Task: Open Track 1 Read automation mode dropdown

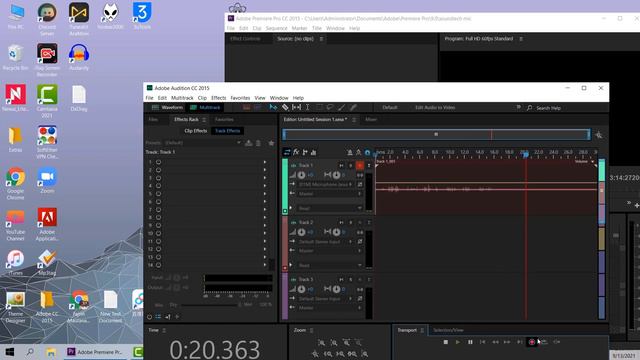Action: (329, 208)
